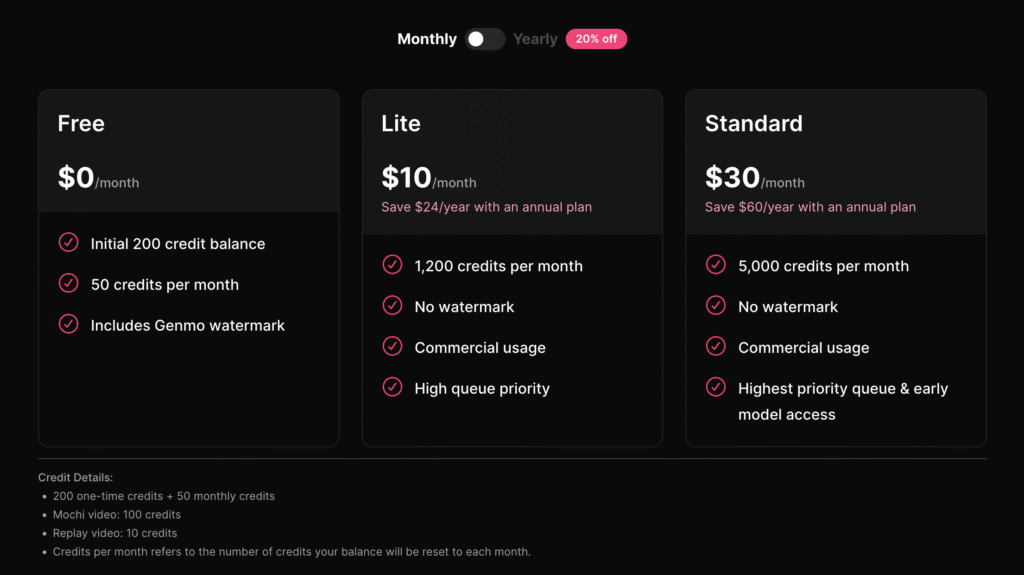Click the checkmark beside Includes Genmo watermark
Viewport: 1024px width, 575px height.
tap(69, 324)
